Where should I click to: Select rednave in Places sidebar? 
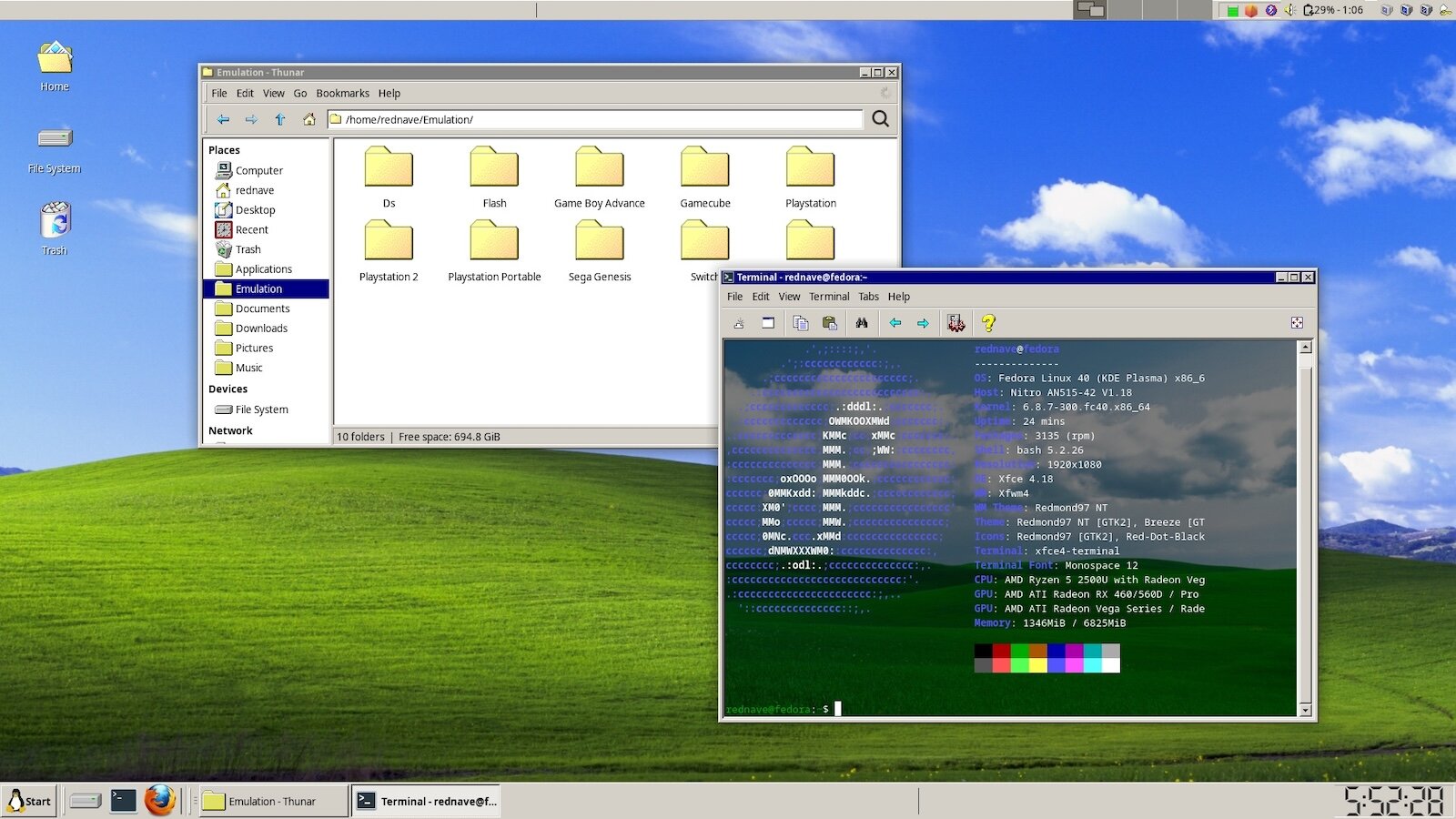tap(266, 190)
